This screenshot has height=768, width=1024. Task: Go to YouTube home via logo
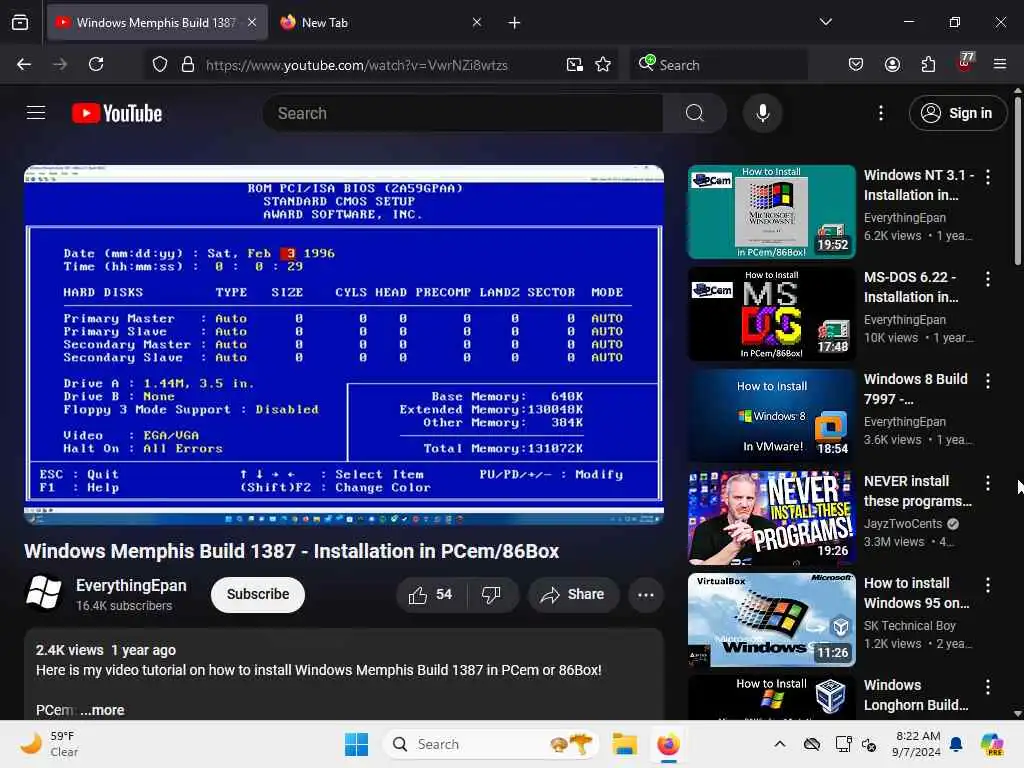pos(117,113)
